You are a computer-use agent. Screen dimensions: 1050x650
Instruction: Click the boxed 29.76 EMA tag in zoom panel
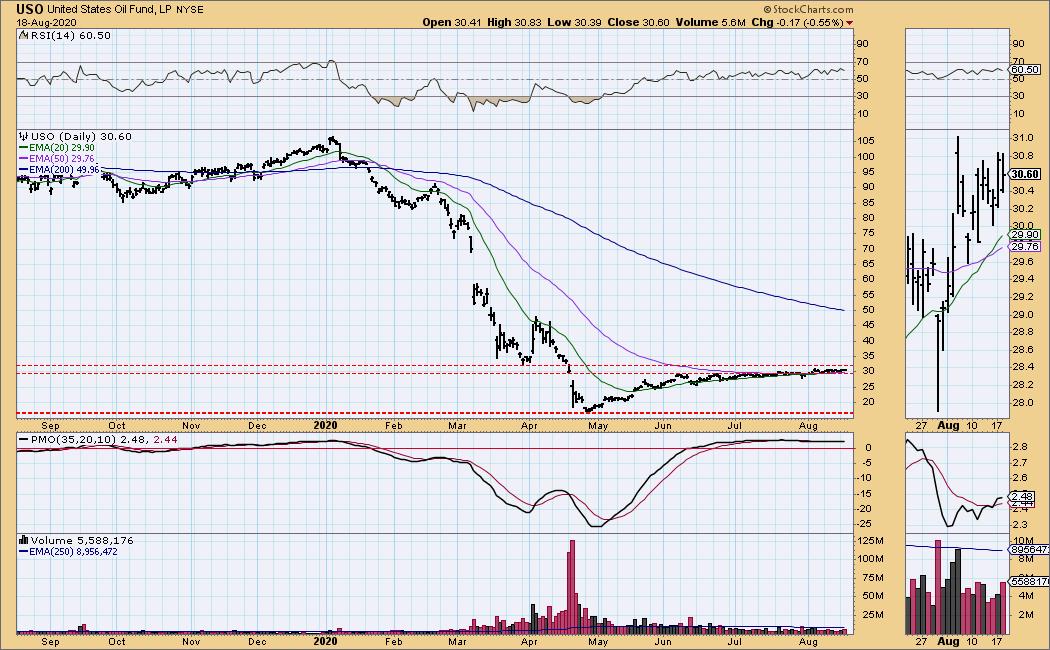[x=1025, y=247]
